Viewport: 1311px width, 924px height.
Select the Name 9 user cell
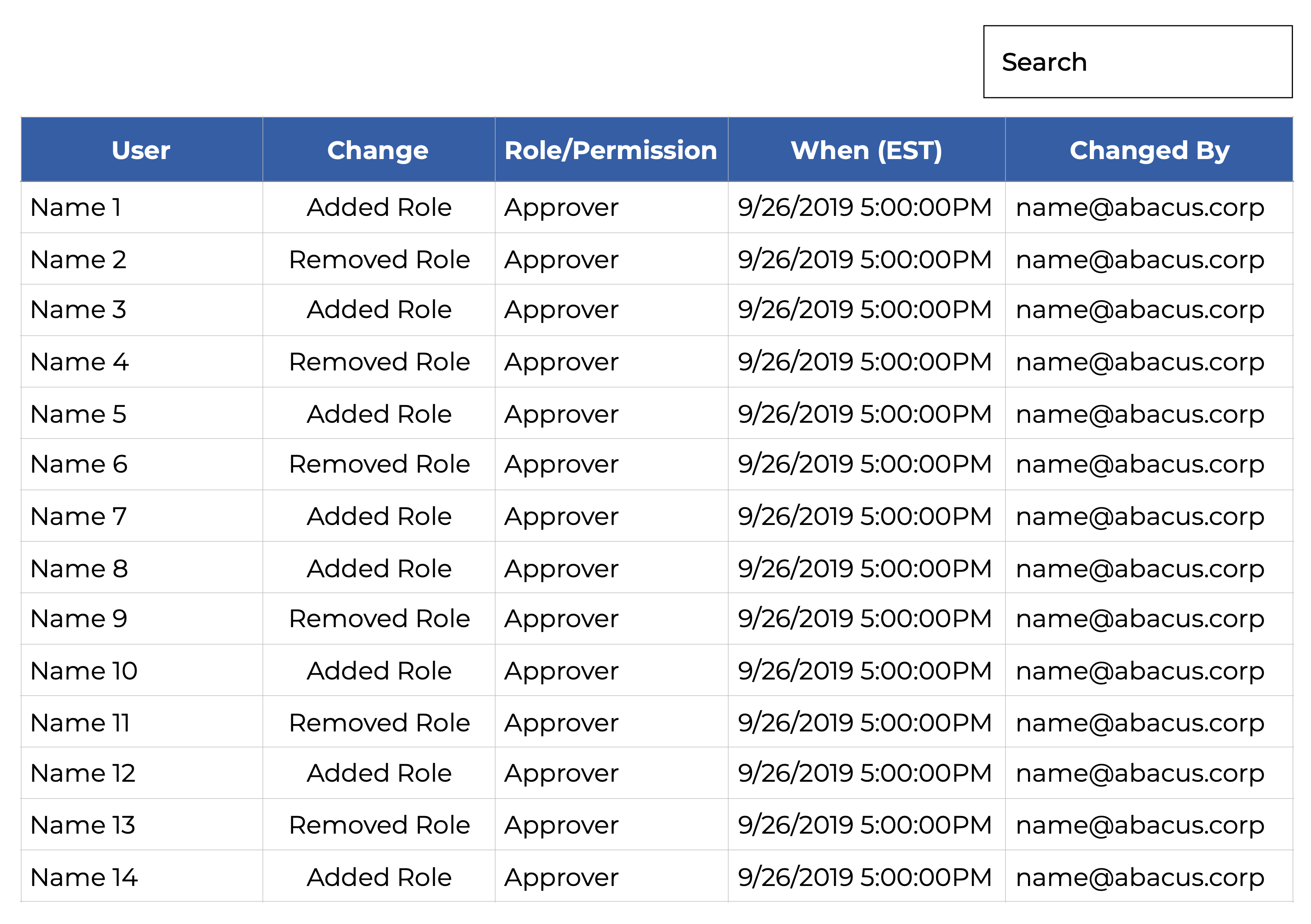point(79,619)
